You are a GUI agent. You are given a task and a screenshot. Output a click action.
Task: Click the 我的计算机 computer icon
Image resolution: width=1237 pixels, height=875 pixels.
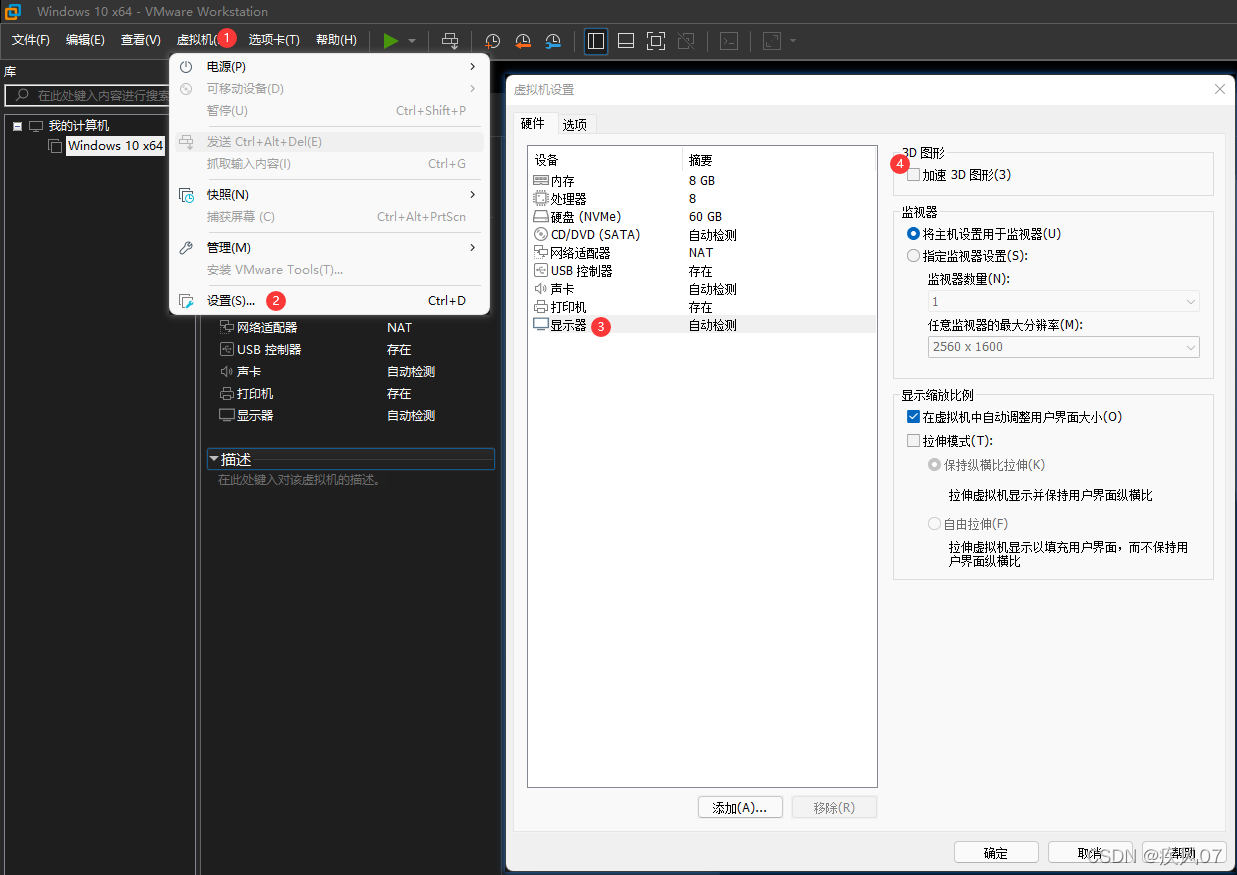tap(36, 126)
